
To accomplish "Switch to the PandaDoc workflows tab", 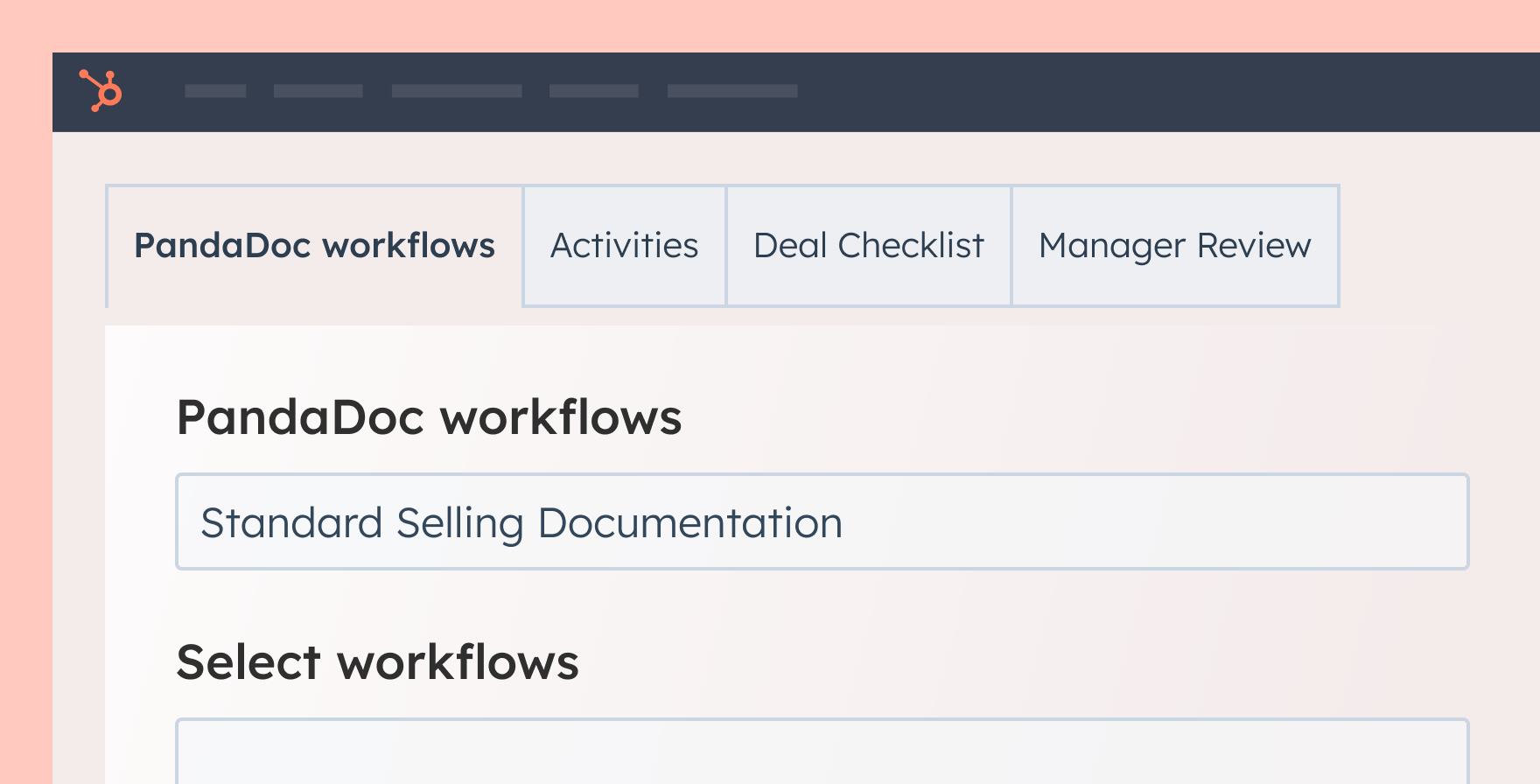I will 314,246.
